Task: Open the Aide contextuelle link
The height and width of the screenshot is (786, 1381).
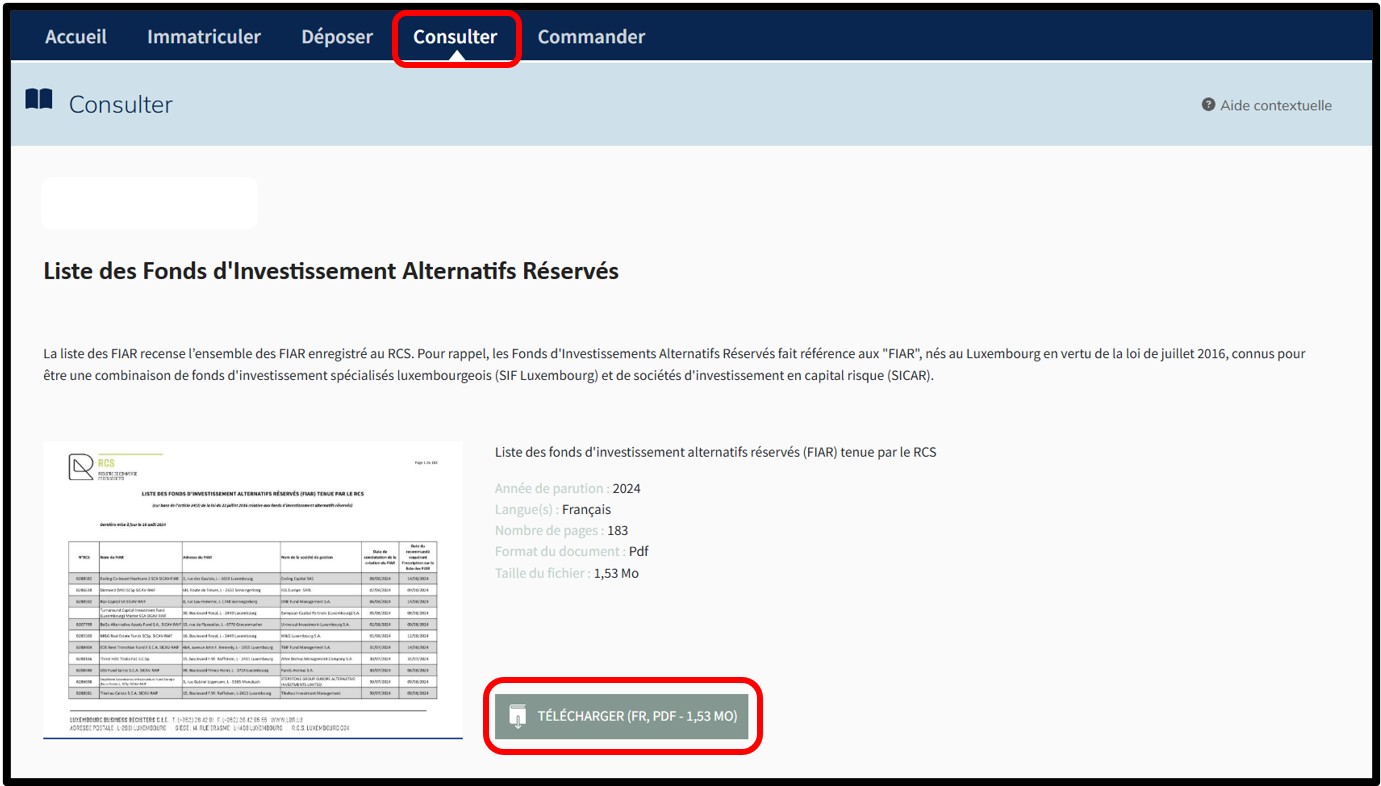Action: [x=1275, y=105]
